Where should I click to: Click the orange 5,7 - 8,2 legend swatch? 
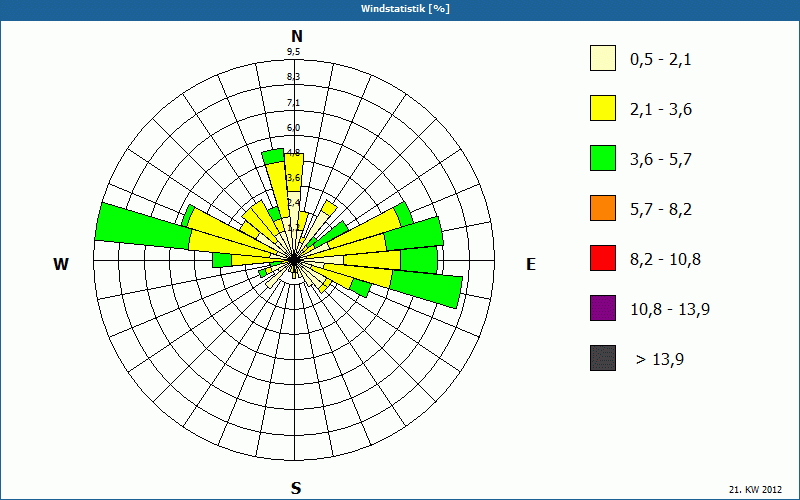coord(603,208)
